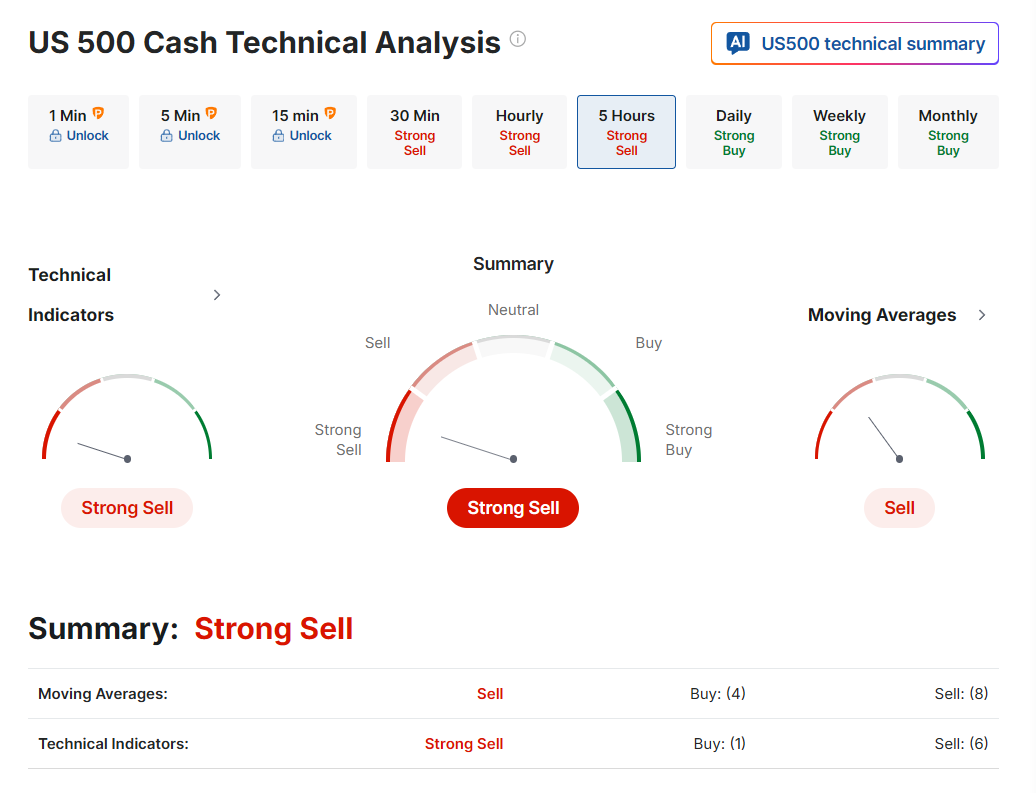Click the red Strong Sell summary badge
Viewport: 1036px width, 793px height.
[513, 508]
